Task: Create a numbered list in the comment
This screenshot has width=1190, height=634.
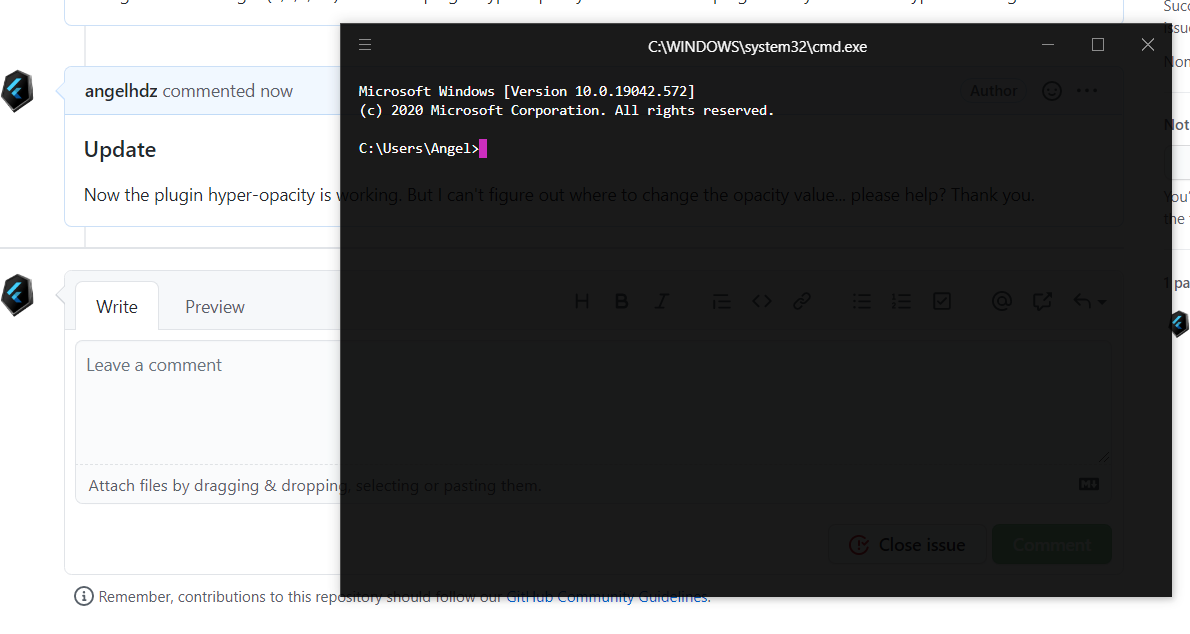Action: click(x=901, y=300)
